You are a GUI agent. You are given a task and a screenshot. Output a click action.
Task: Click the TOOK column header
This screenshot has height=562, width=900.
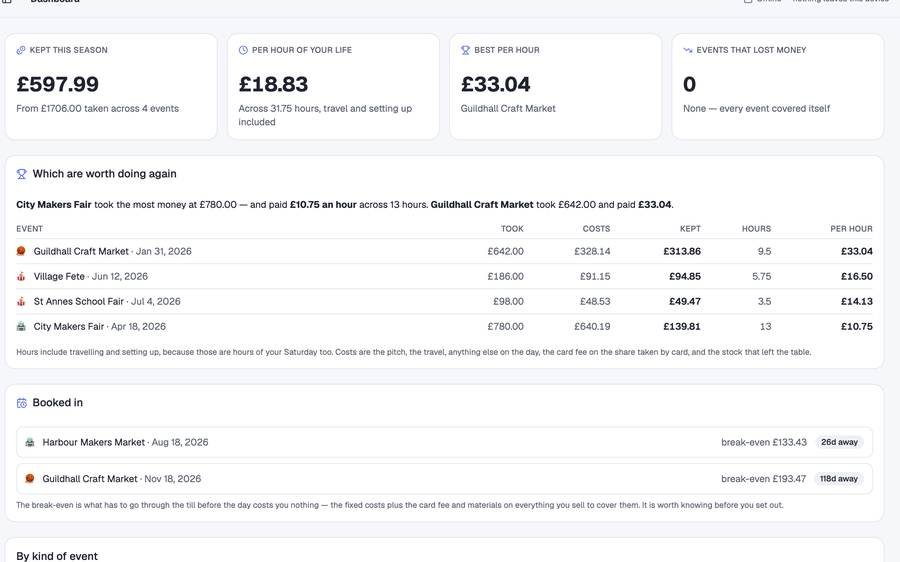pyautogui.click(x=512, y=228)
